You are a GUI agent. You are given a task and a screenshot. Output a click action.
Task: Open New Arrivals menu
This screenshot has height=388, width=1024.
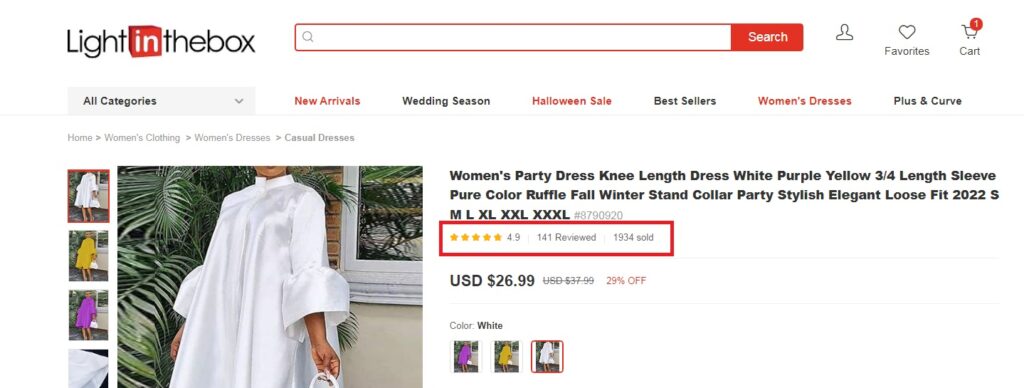(x=327, y=101)
